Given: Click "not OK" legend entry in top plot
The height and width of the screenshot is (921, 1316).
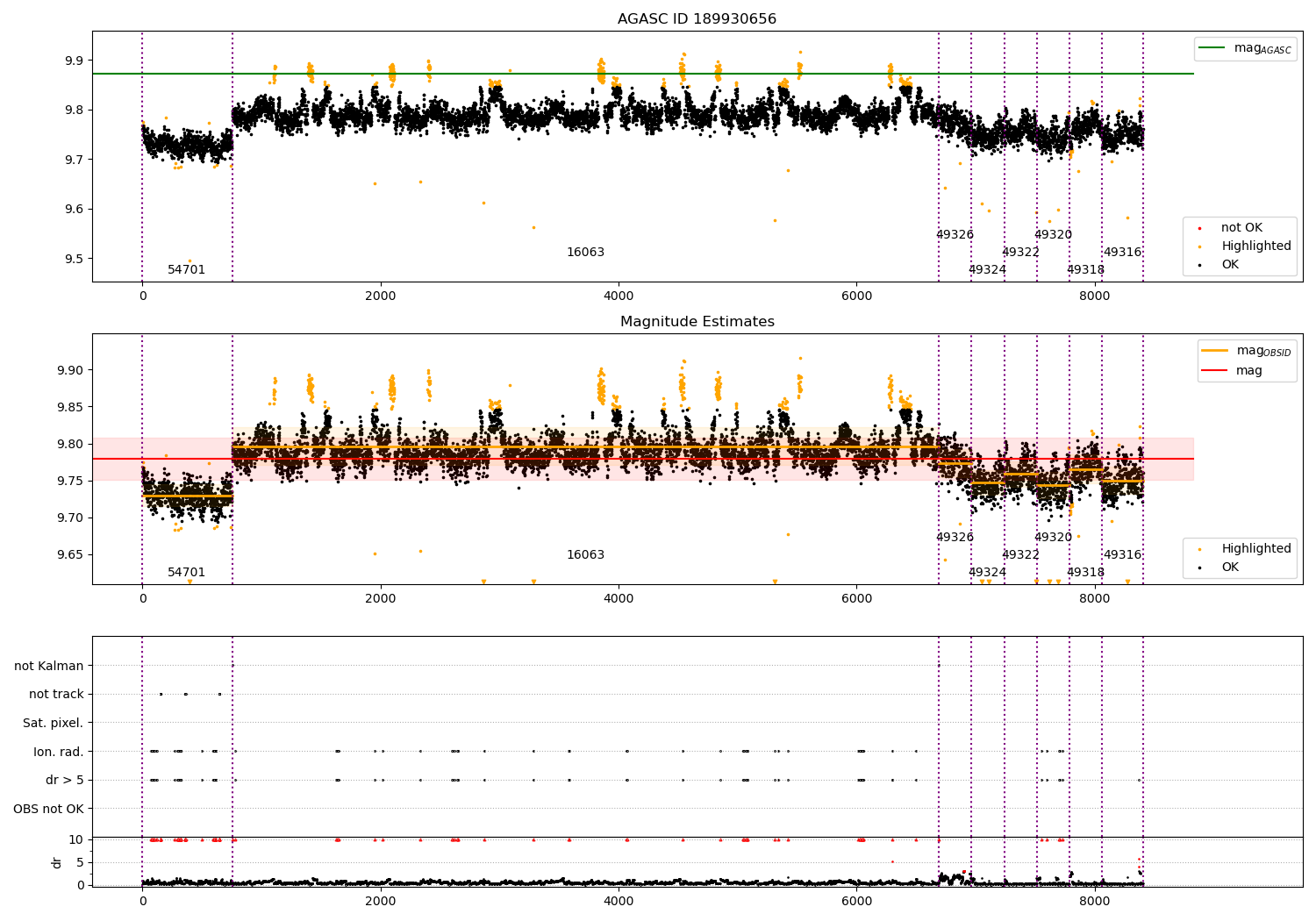Looking at the screenshot, I should click(x=1241, y=227).
